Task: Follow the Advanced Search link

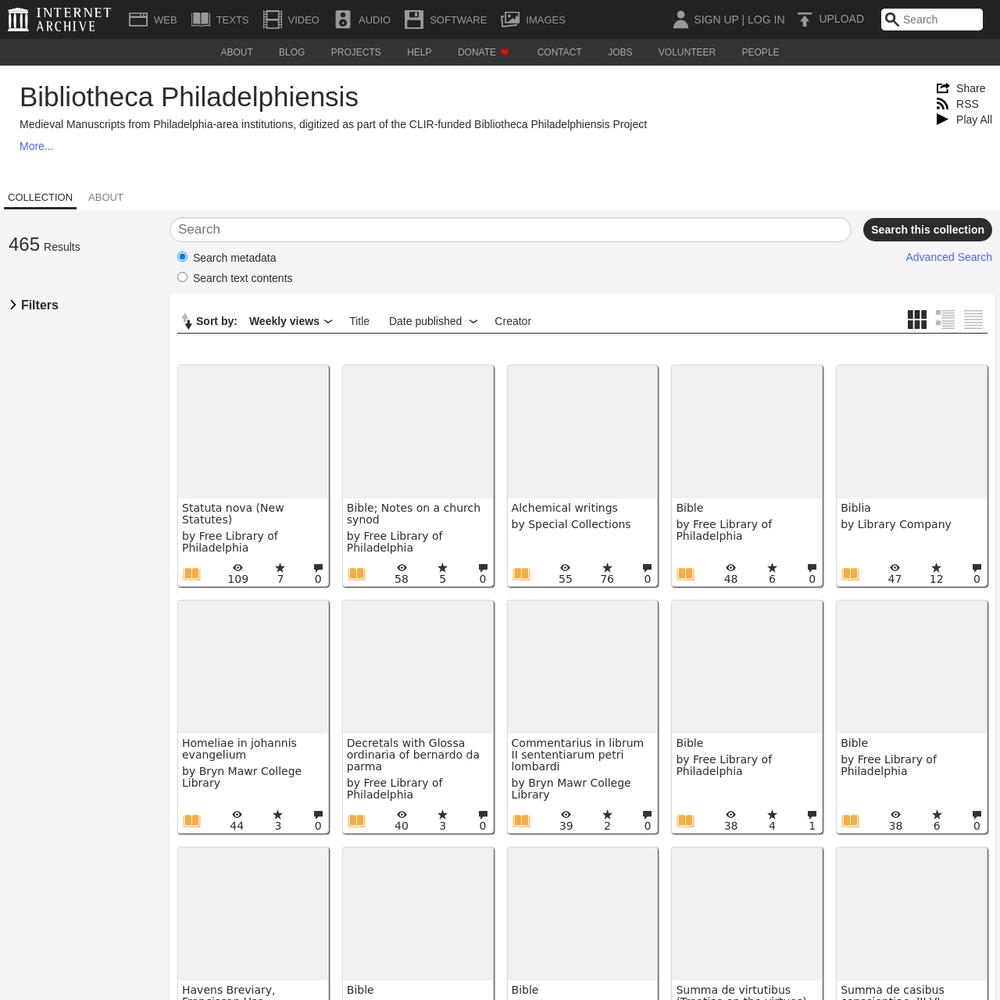Action: click(948, 257)
